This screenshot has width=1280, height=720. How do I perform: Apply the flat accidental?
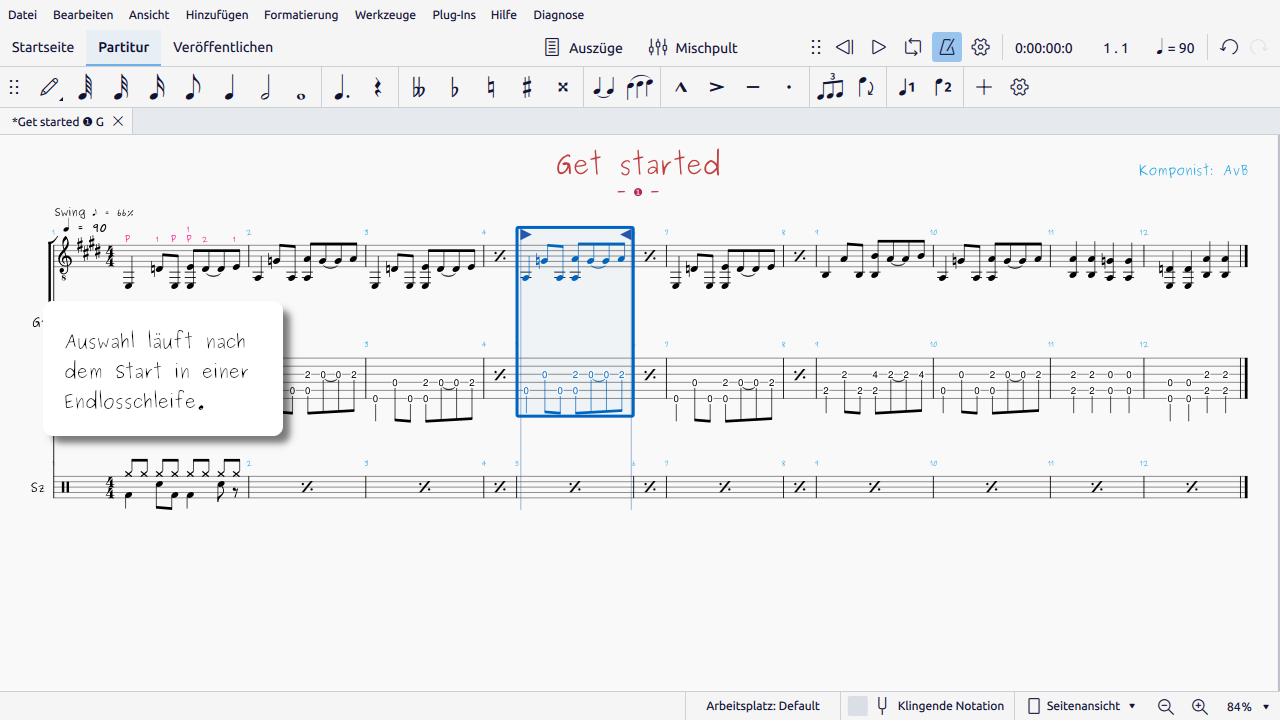pyautogui.click(x=455, y=88)
